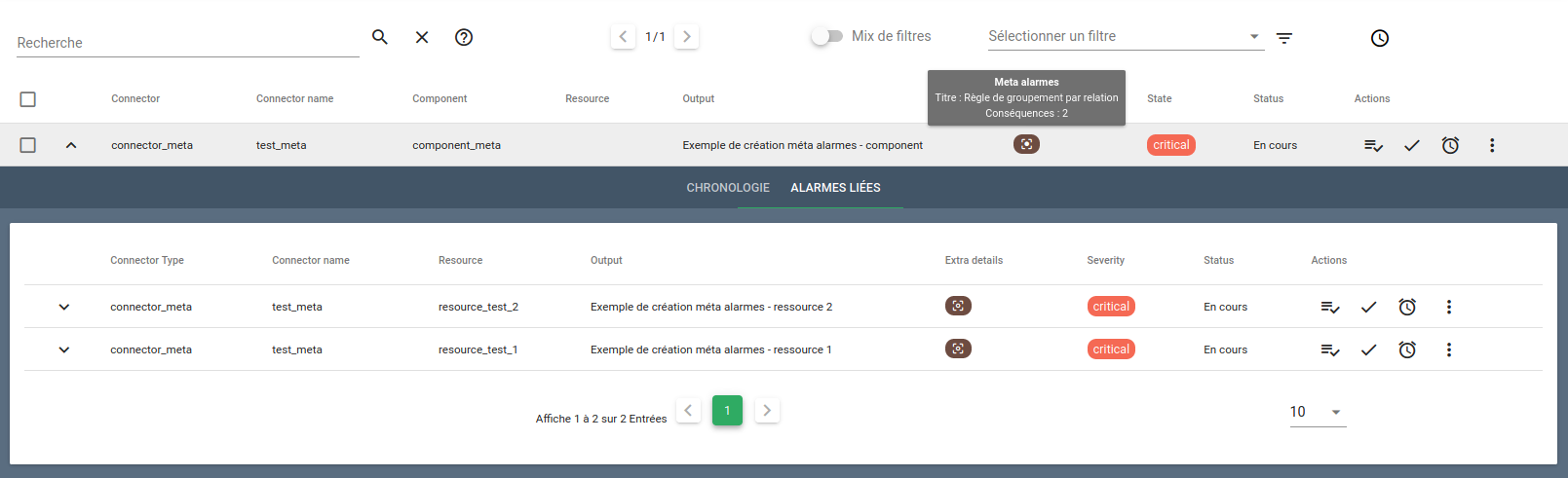Click 'Exemple de création méta alarmes - component' text
Screen dimensions: 1568x478
[803, 145]
